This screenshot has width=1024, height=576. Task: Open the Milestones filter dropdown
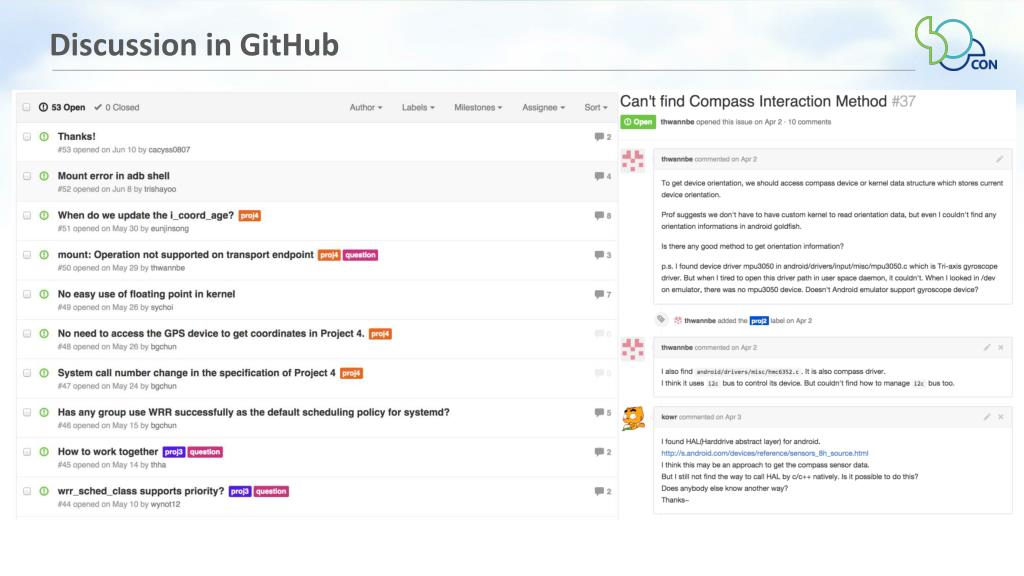(478, 107)
